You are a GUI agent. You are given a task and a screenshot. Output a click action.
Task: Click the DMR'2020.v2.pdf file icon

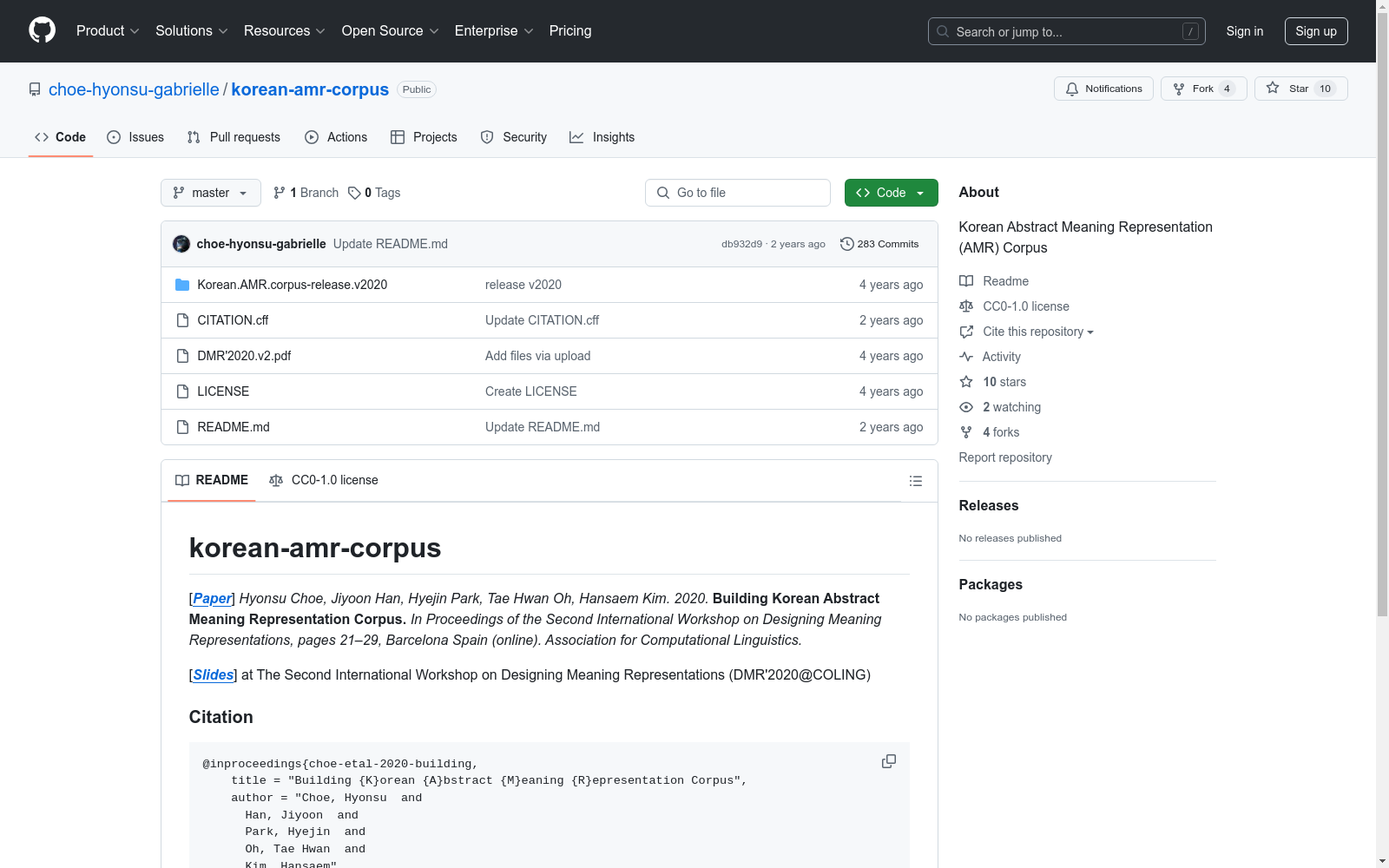(x=182, y=356)
